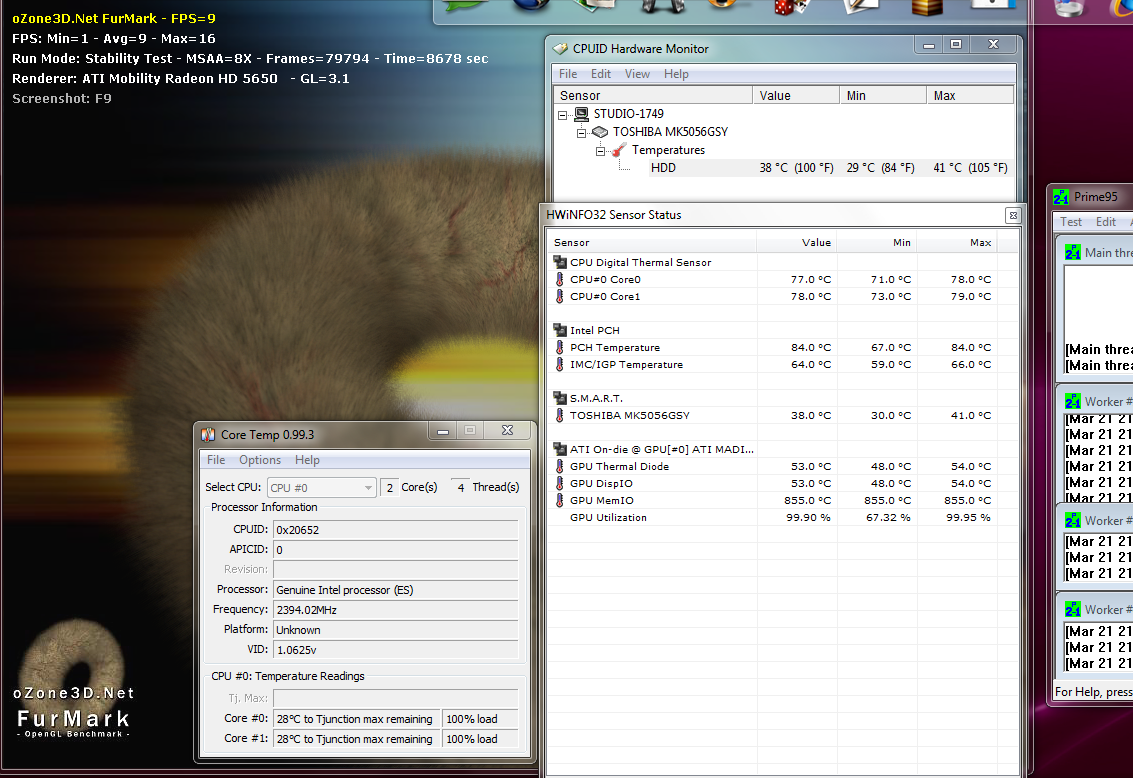The height and width of the screenshot is (778, 1133).
Task: Click the ATI On-die GPU group icon
Action: tap(560, 449)
